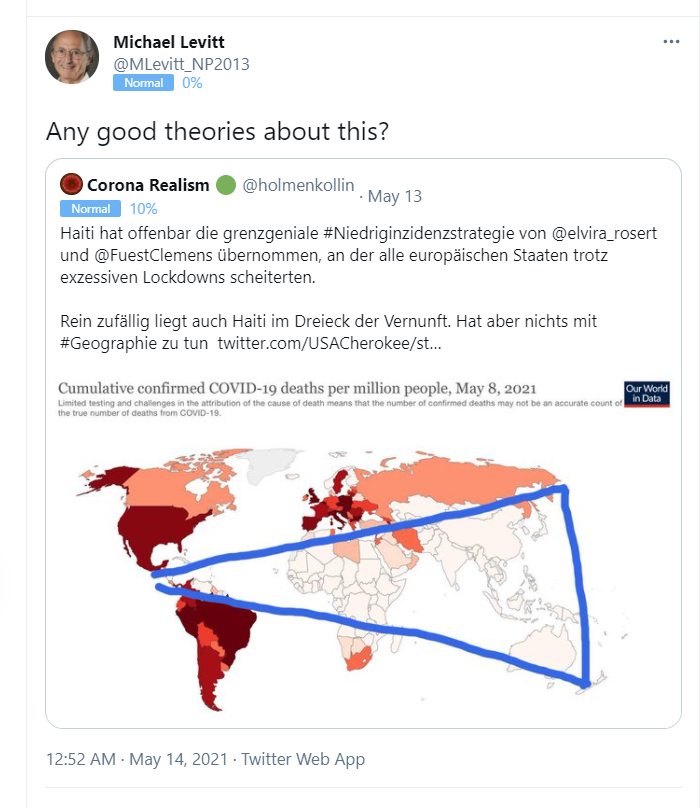Image resolution: width=700 pixels, height=808 pixels.
Task: Click Corona Realism's dark red avatar
Action: click(x=70, y=182)
